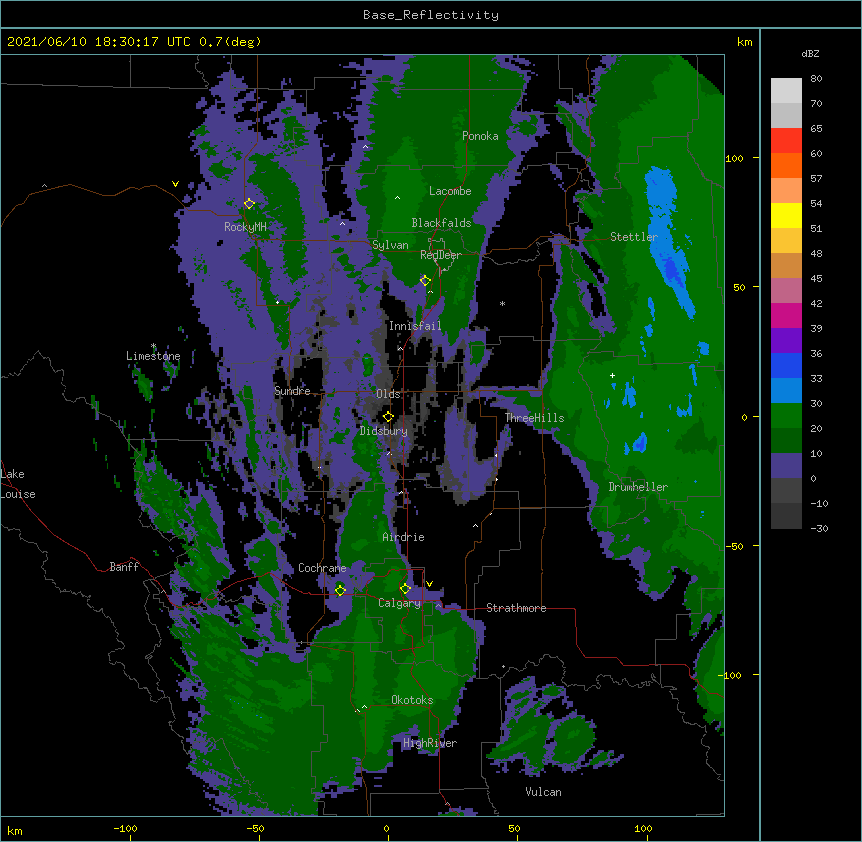Click the Stettler town label
This screenshot has width=862, height=842.
tap(634, 237)
